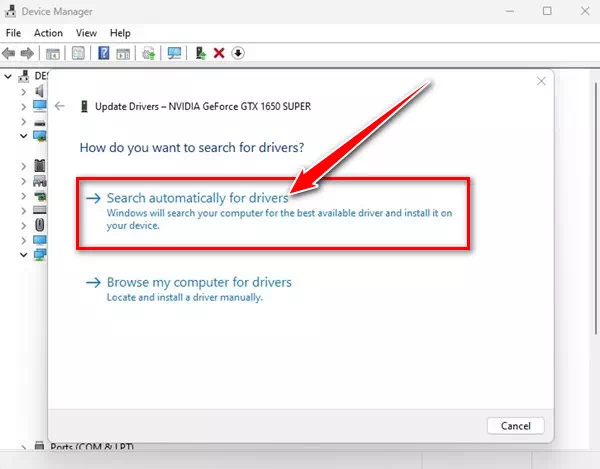The image size is (600, 469).
Task: Select the game controller device category icon
Action: pyautogui.click(x=39, y=181)
